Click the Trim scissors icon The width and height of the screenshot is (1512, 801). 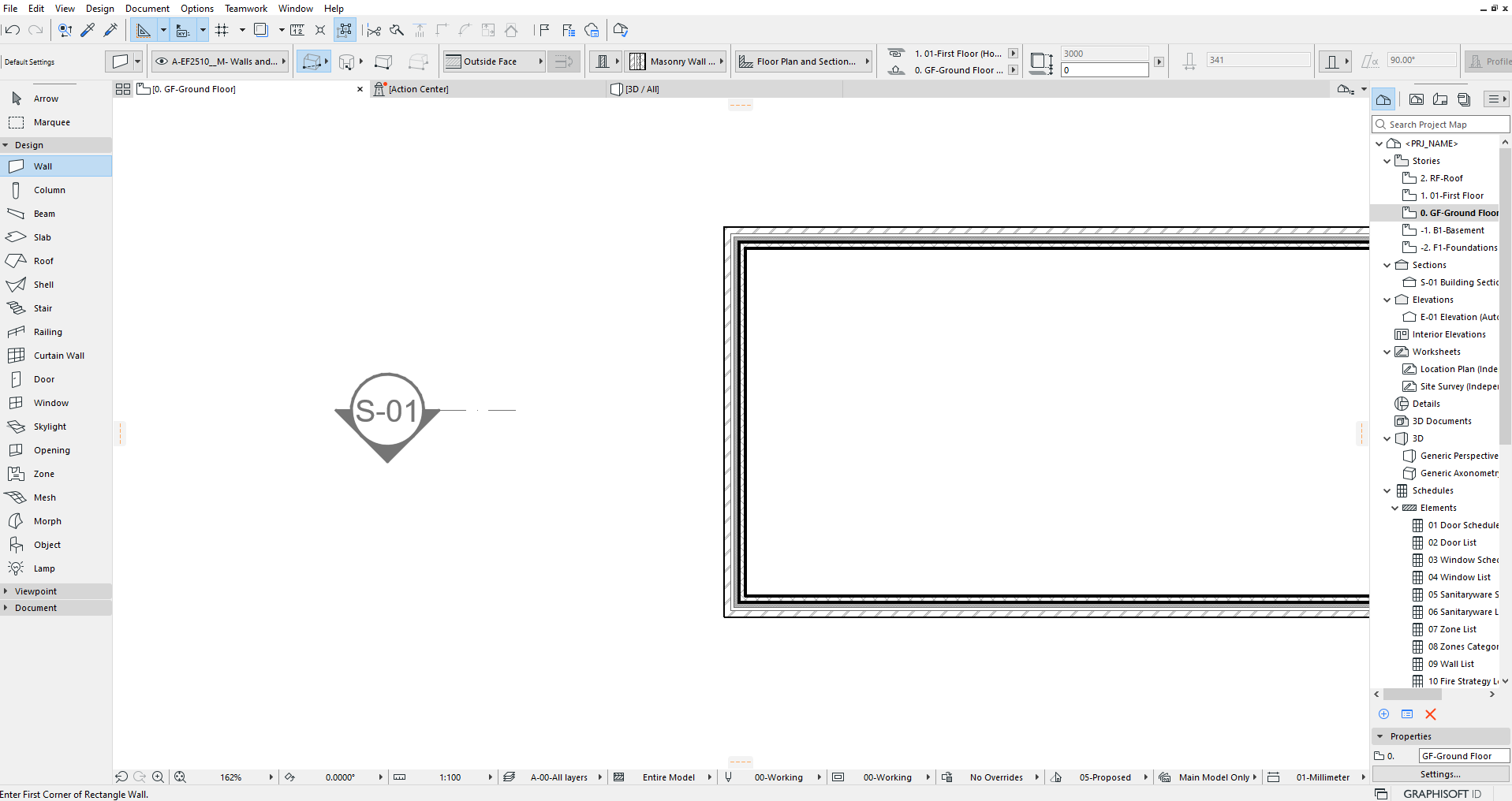click(374, 30)
